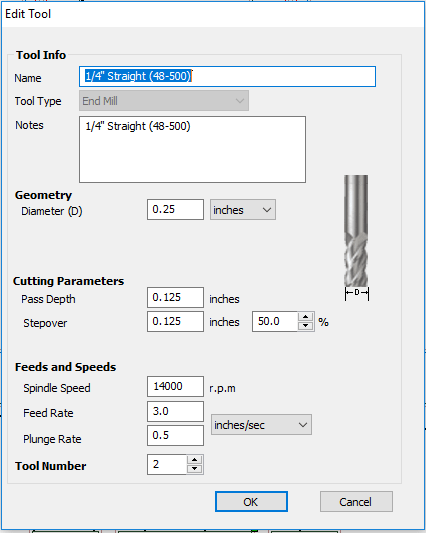This screenshot has height=533, width=426.
Task: Open the diameter units inches dropdown
Action: (x=243, y=210)
